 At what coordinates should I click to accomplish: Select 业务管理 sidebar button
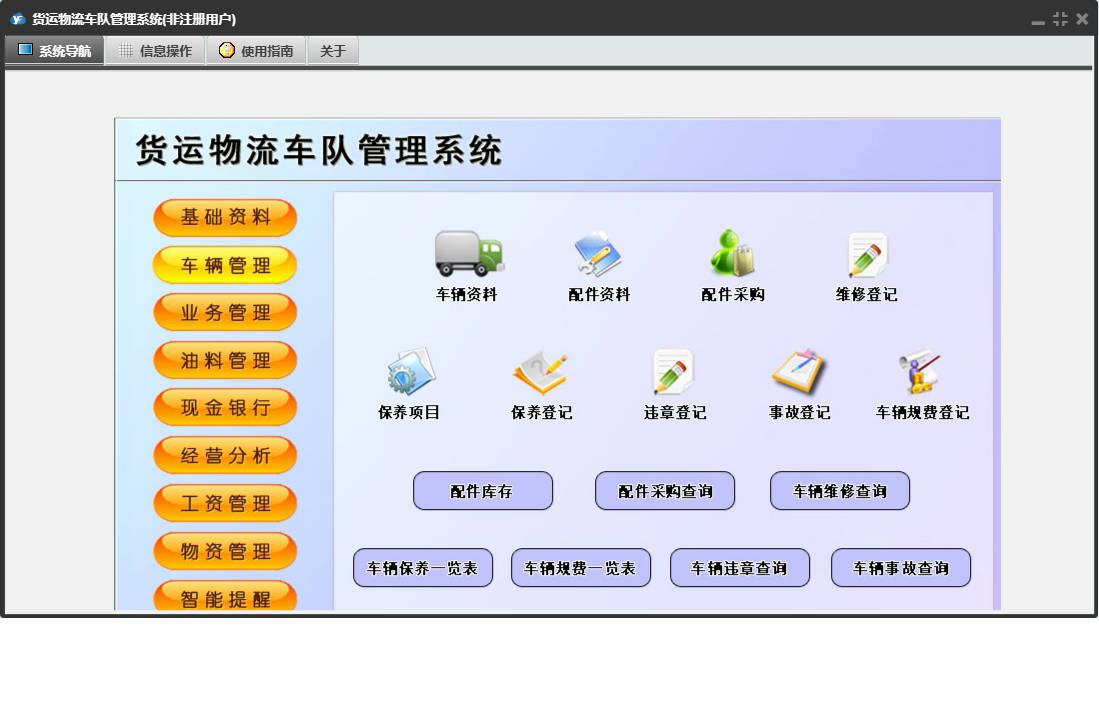click(225, 312)
